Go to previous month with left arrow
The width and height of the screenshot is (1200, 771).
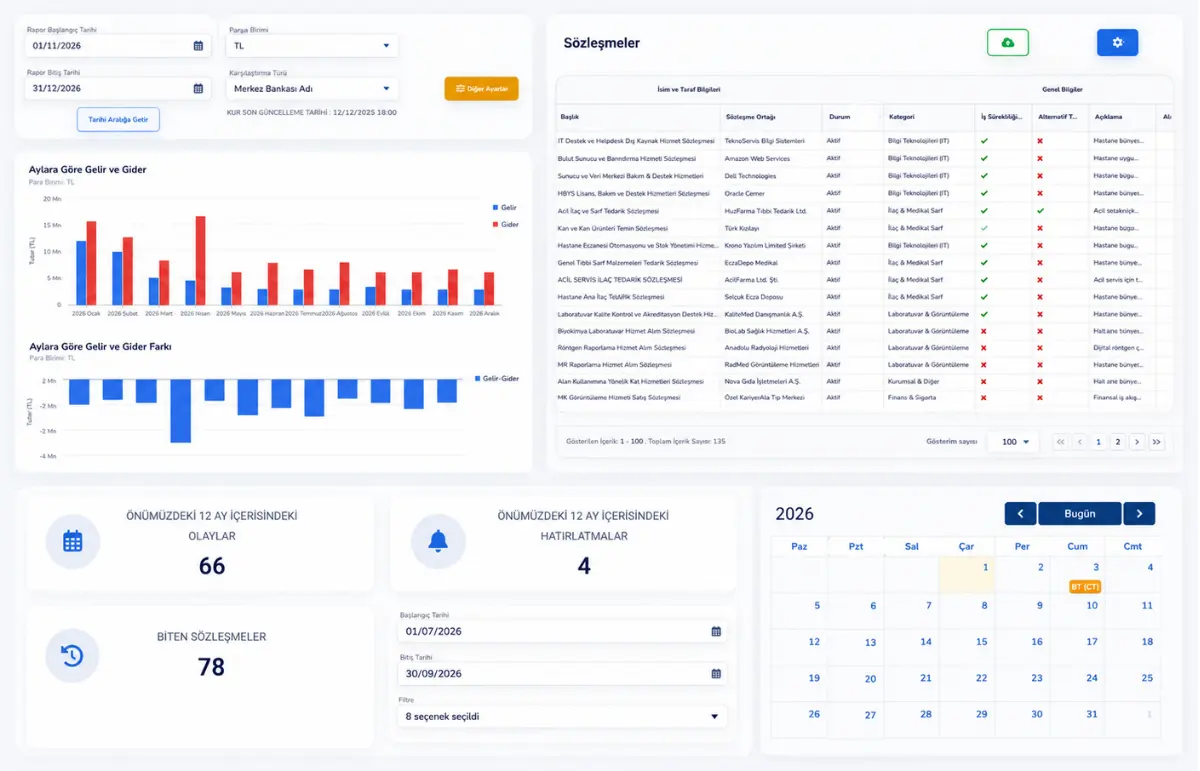(1020, 514)
